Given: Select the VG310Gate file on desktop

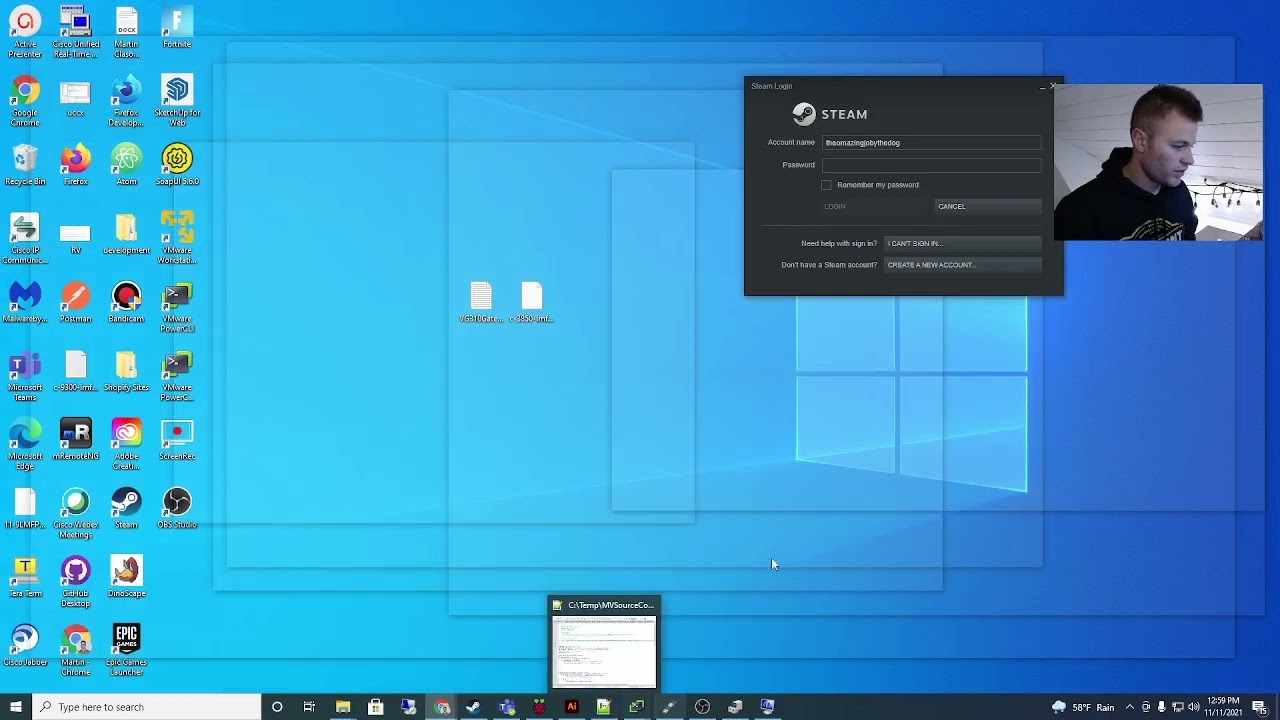Looking at the screenshot, I should (481, 302).
